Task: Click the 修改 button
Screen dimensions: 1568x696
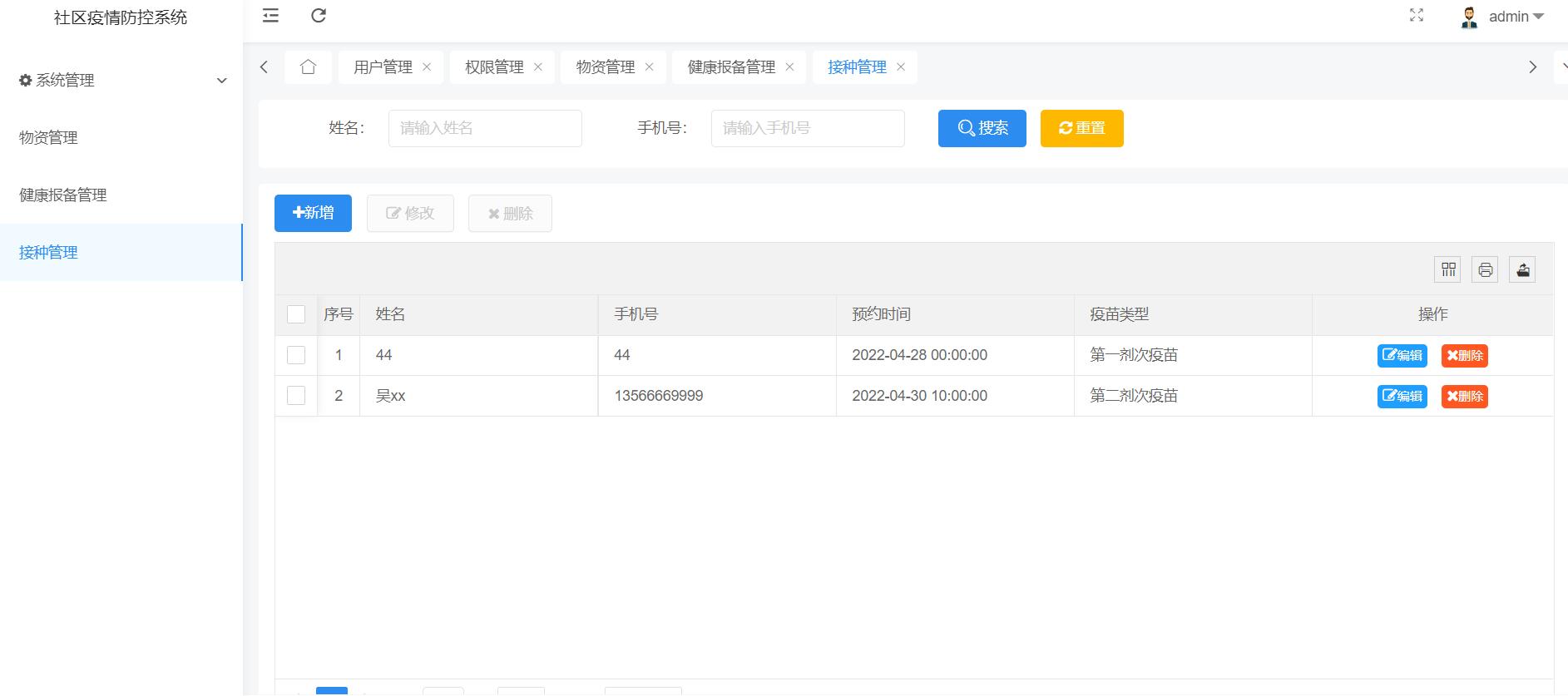Action: click(410, 213)
